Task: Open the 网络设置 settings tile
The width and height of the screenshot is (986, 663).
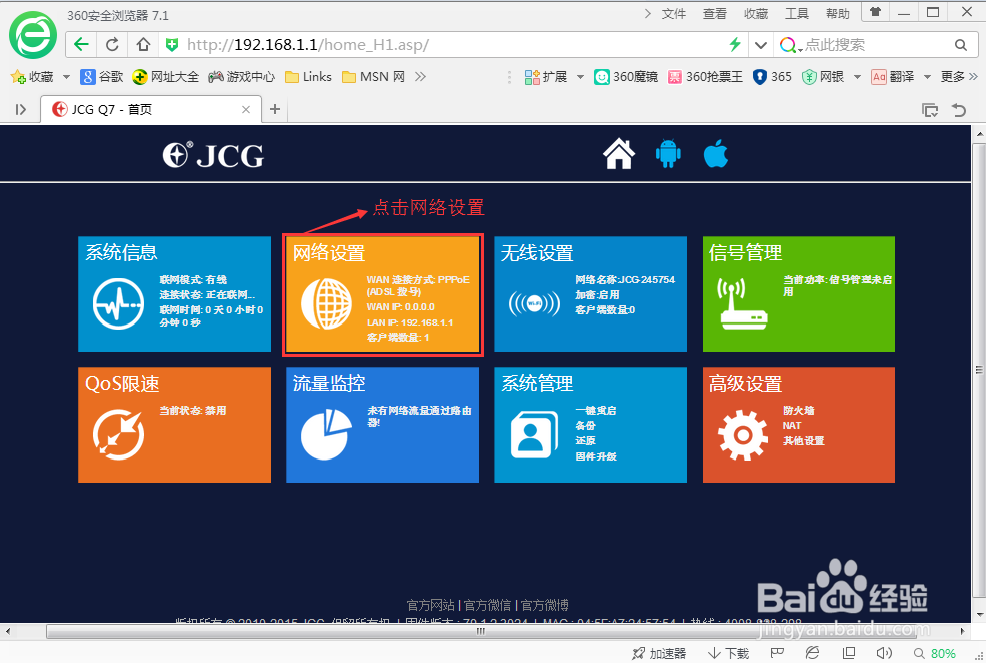Action: (x=383, y=294)
